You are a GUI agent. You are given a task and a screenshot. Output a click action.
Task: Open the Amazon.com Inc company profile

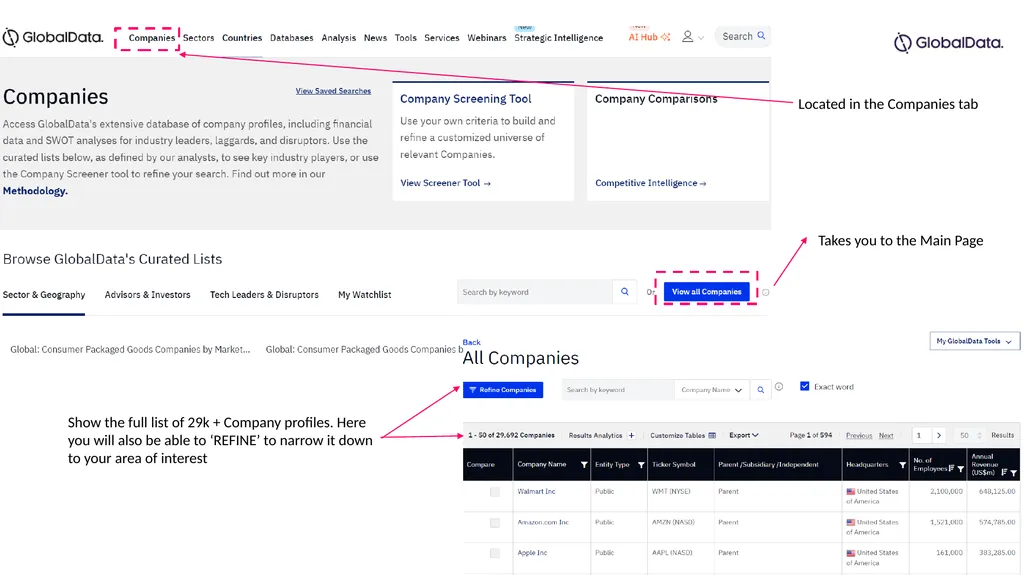click(x=543, y=522)
